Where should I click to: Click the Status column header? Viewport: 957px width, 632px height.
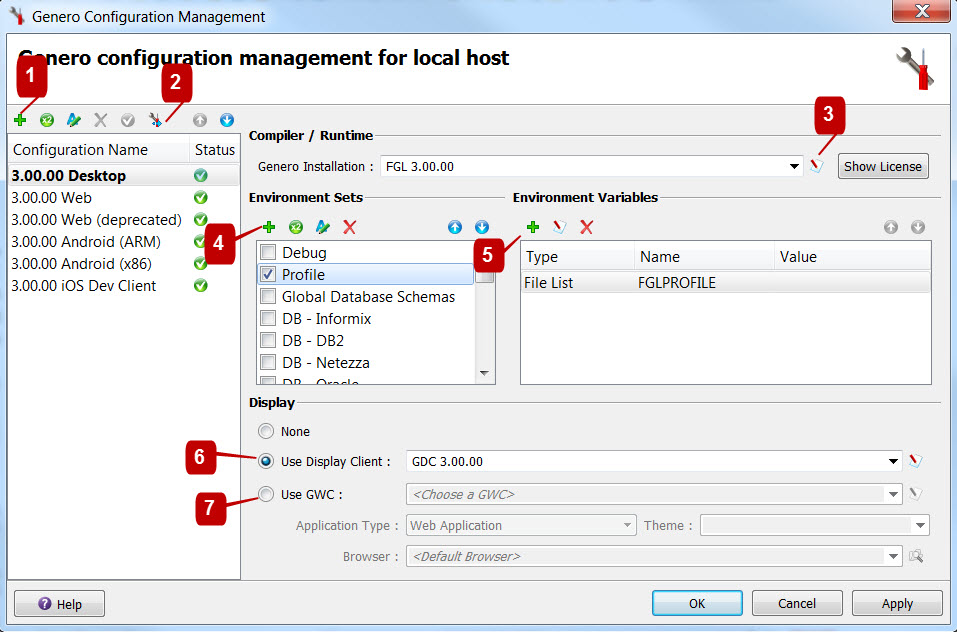(215, 150)
